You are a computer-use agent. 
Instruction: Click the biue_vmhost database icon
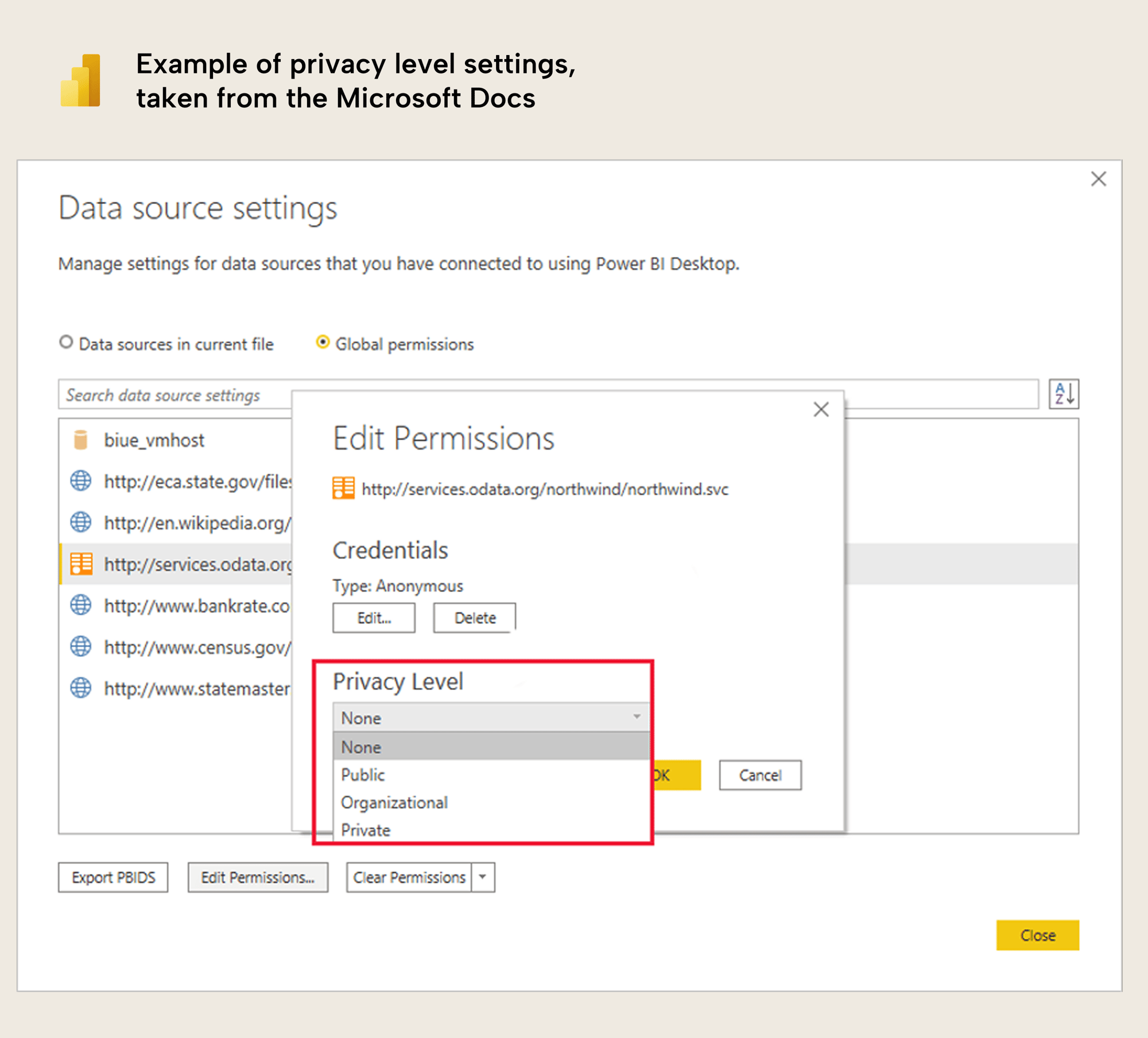pos(81,440)
